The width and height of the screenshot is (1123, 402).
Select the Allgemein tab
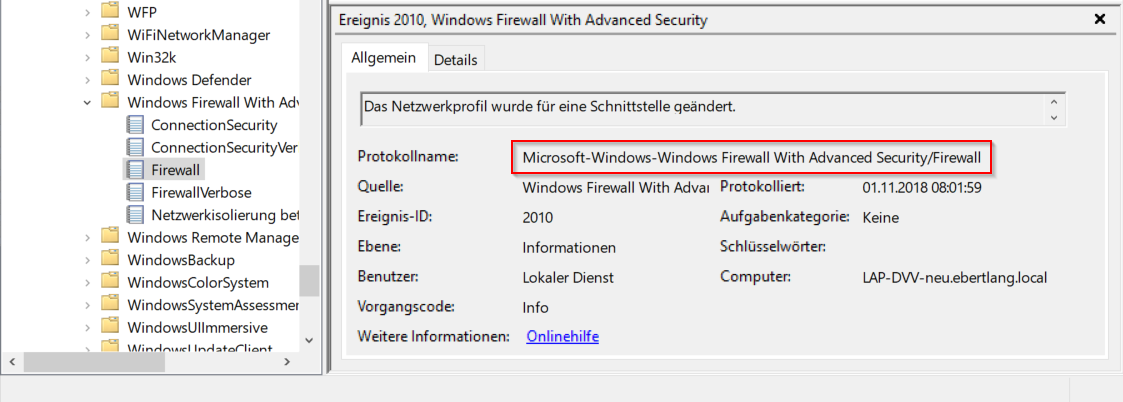(x=383, y=59)
